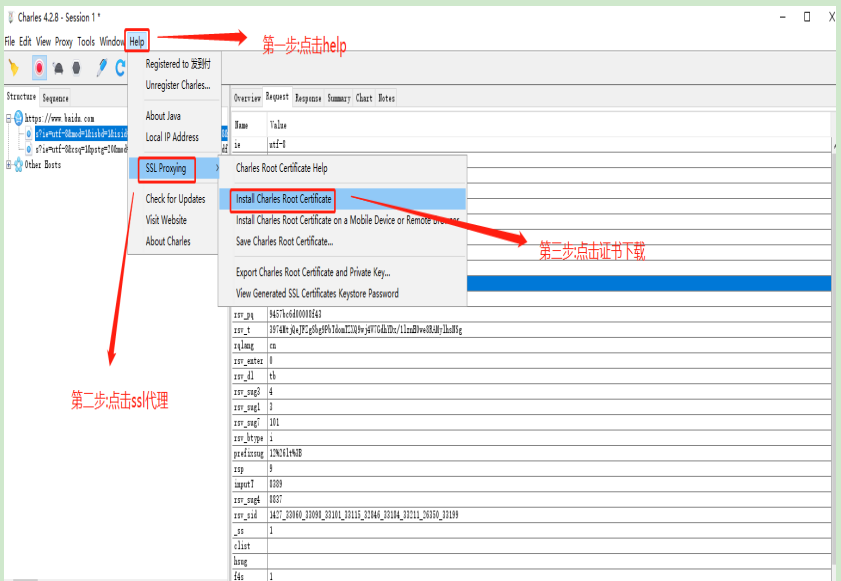Switch to the Response tab
Screen dimensions: 841x581
(x=308, y=98)
